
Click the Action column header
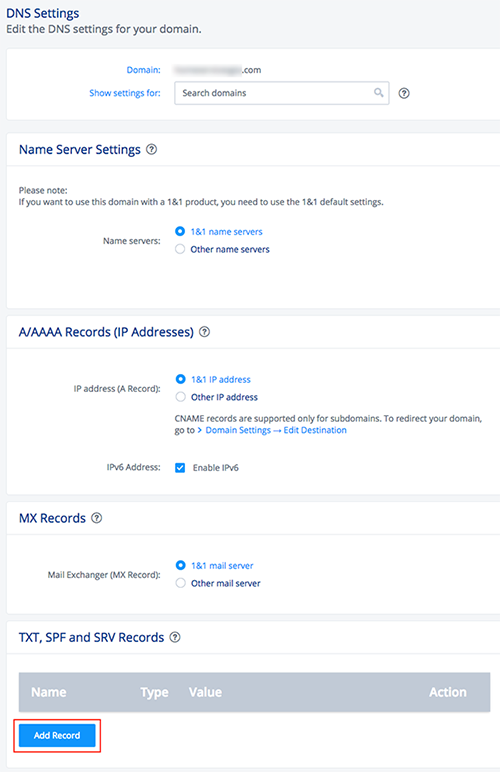coord(448,692)
